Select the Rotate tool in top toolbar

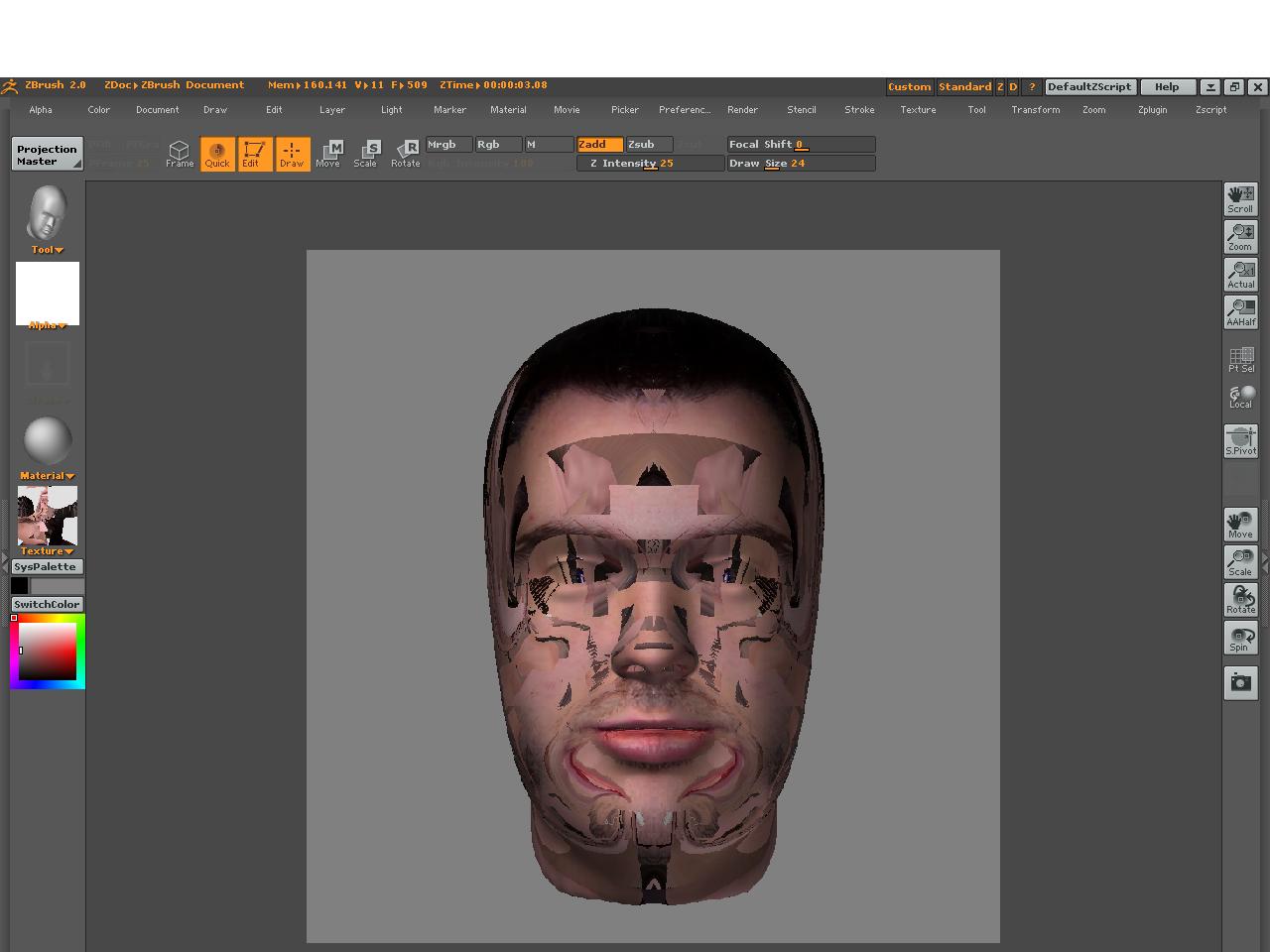coord(406,154)
